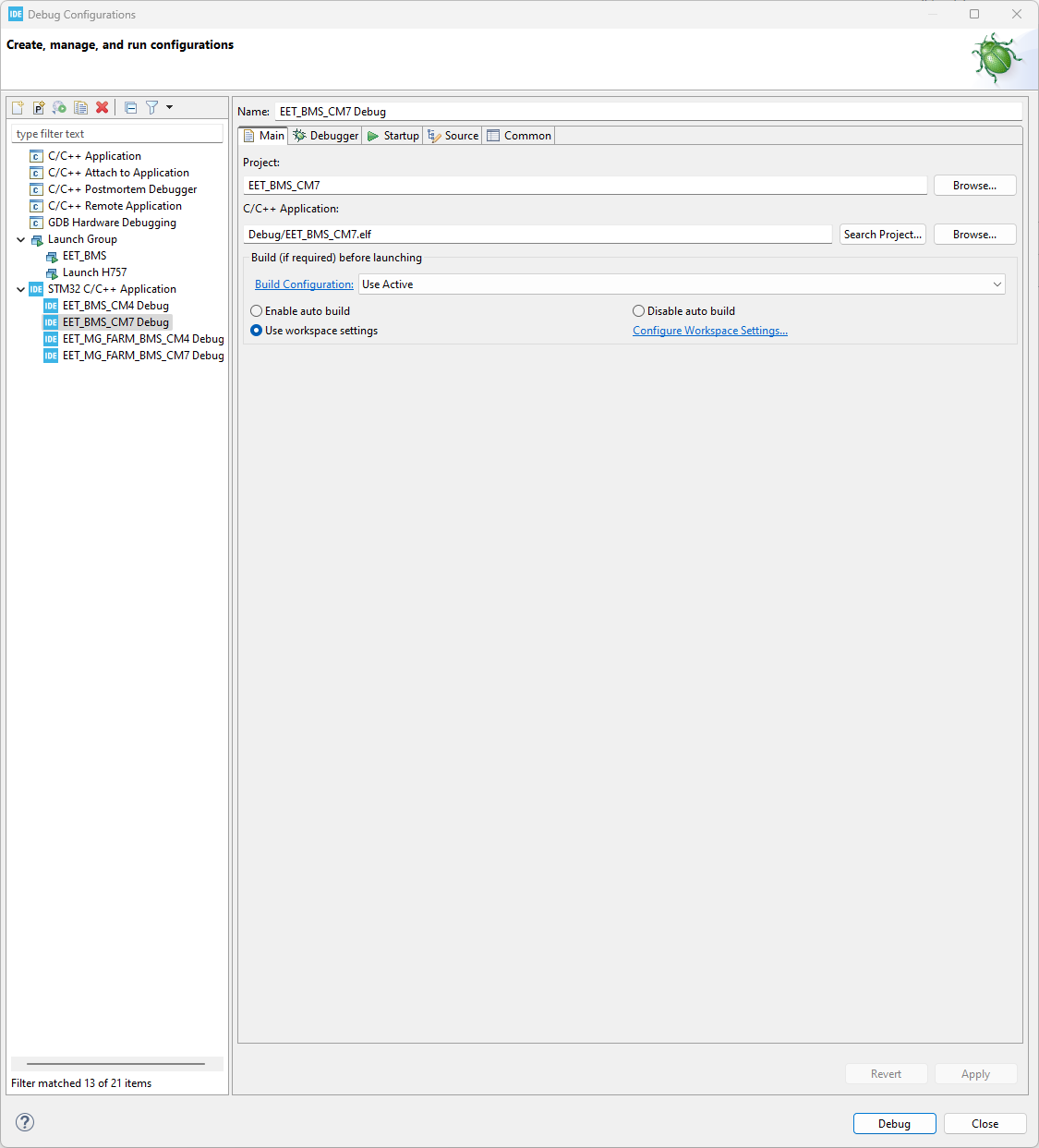Screen dimensions: 1039x1148
Task: Open the Build Configuration link
Action: 304,284
